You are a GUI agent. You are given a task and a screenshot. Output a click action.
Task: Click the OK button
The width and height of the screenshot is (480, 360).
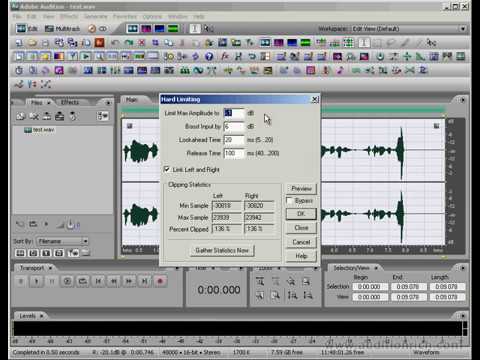[301, 214]
